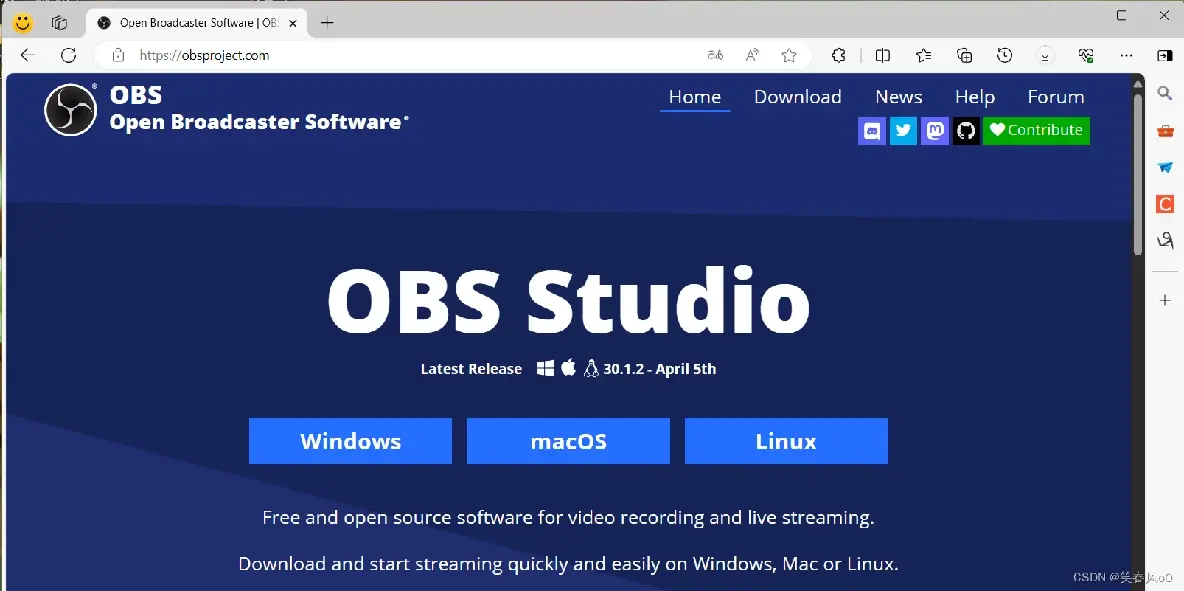The image size is (1184, 591).
Task: Click the translate page icon
Action: click(715, 55)
